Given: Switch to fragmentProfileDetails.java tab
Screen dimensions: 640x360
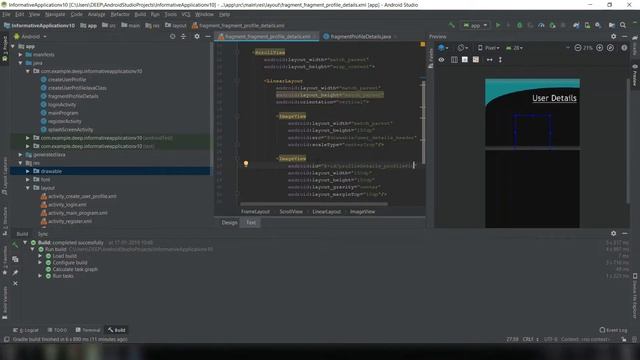Looking at the screenshot, I should [360, 36].
